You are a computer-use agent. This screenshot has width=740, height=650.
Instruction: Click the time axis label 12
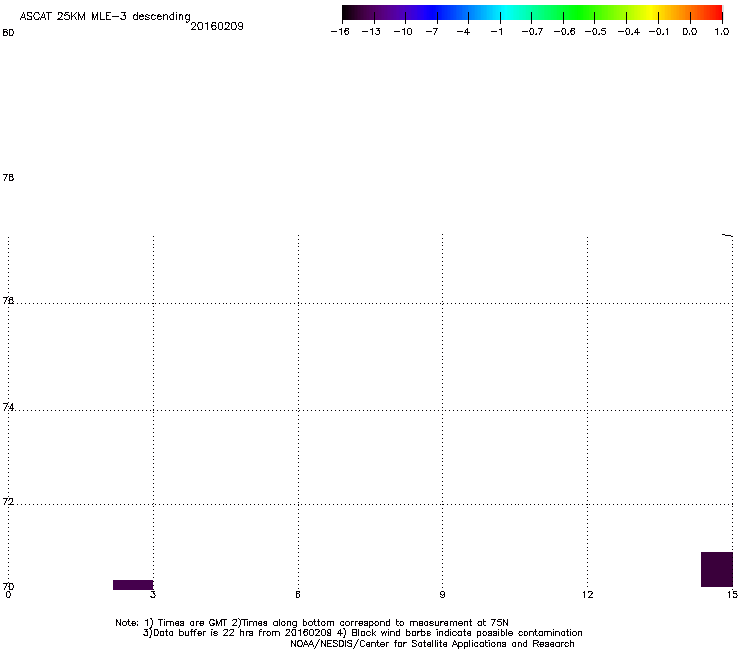(588, 595)
